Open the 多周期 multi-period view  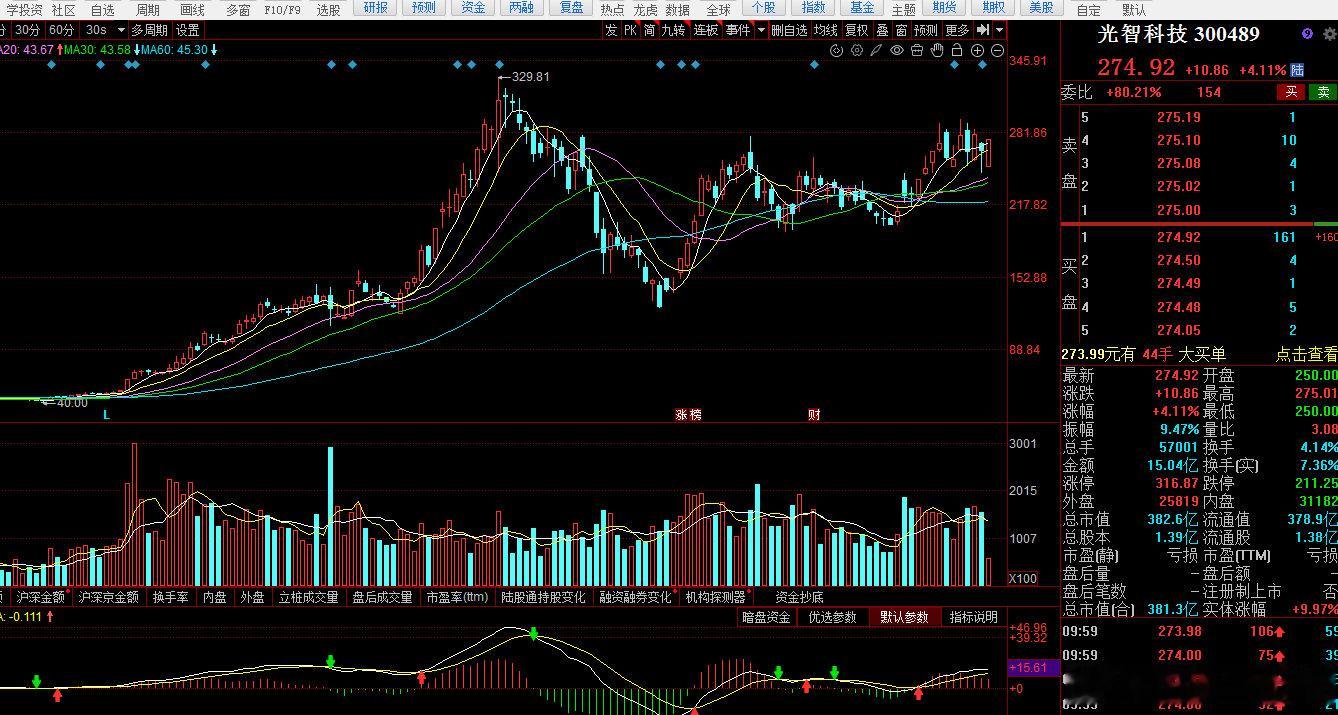point(149,30)
